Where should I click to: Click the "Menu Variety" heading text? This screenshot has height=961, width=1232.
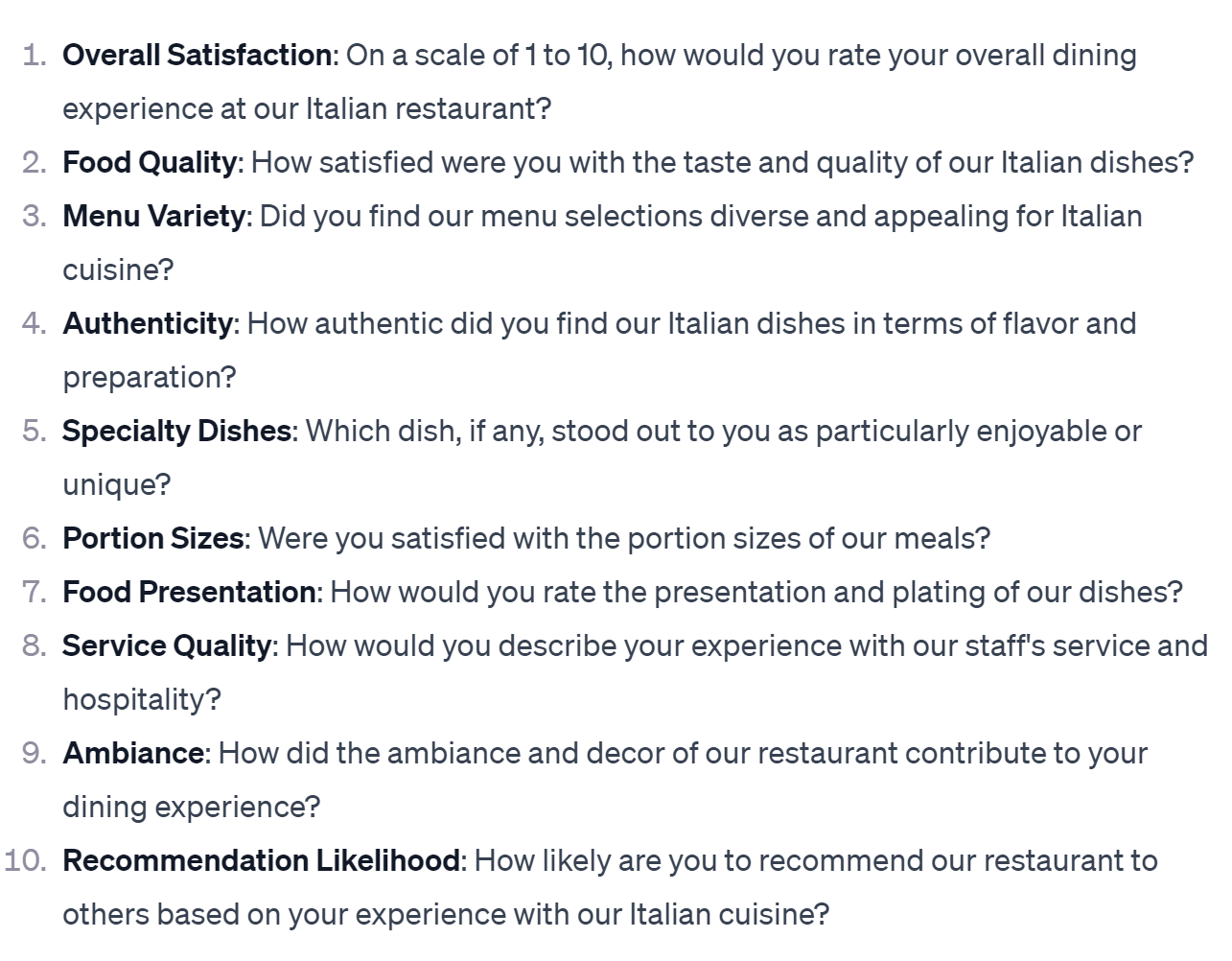pyautogui.click(x=153, y=217)
